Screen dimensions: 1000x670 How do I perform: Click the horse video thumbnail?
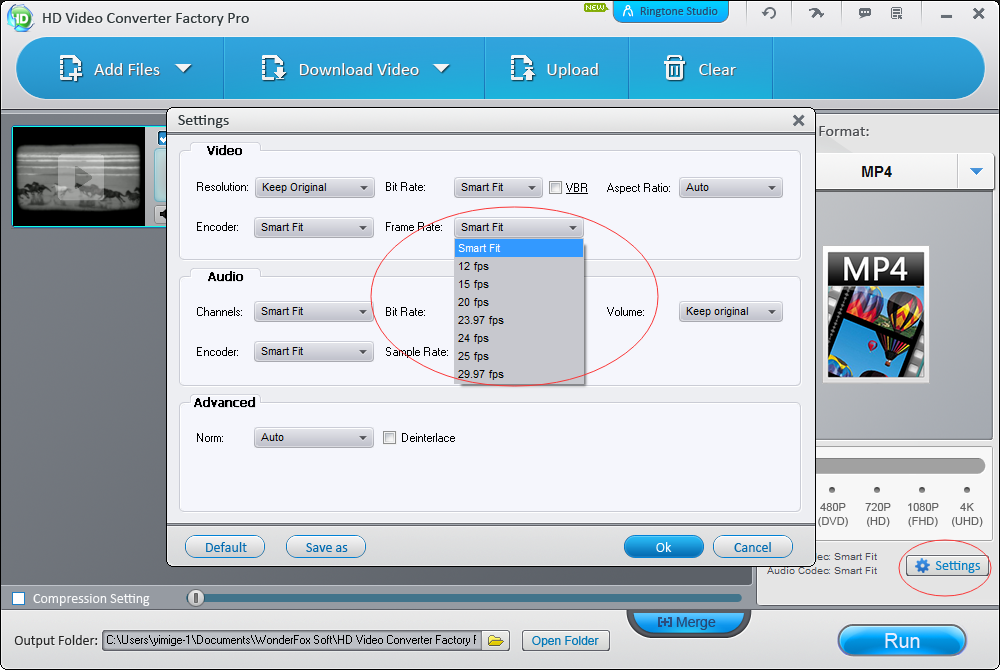point(79,177)
